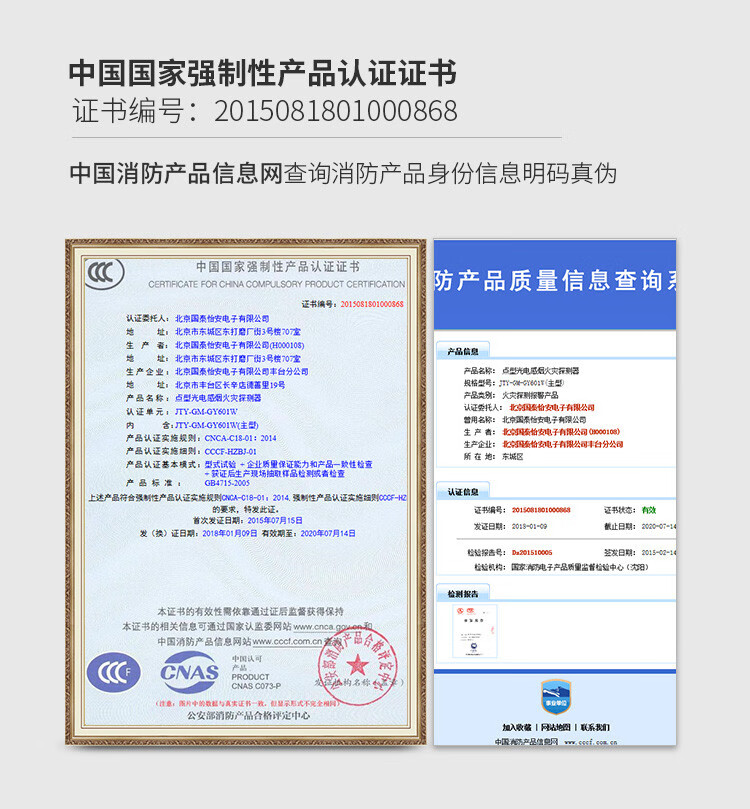Viewport: 750px width, 809px height.
Task: Click 产品名称 点型光电感烟火灾探测器 on certificate
Action: (218, 398)
